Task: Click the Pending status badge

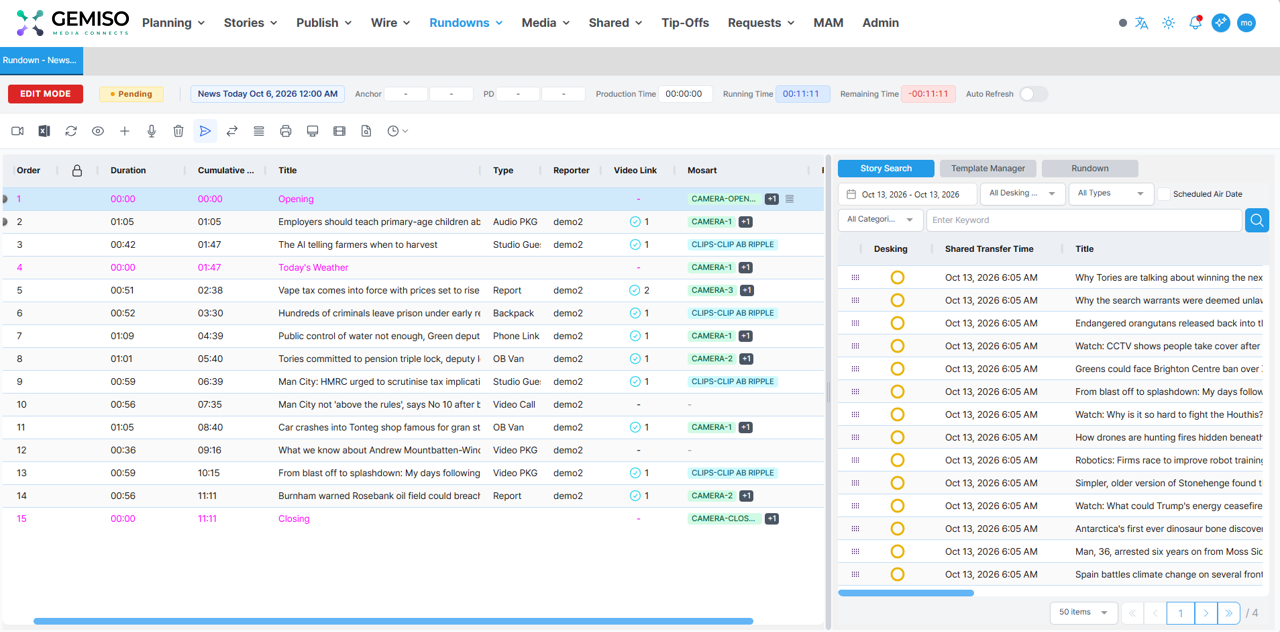Action: click(x=131, y=94)
